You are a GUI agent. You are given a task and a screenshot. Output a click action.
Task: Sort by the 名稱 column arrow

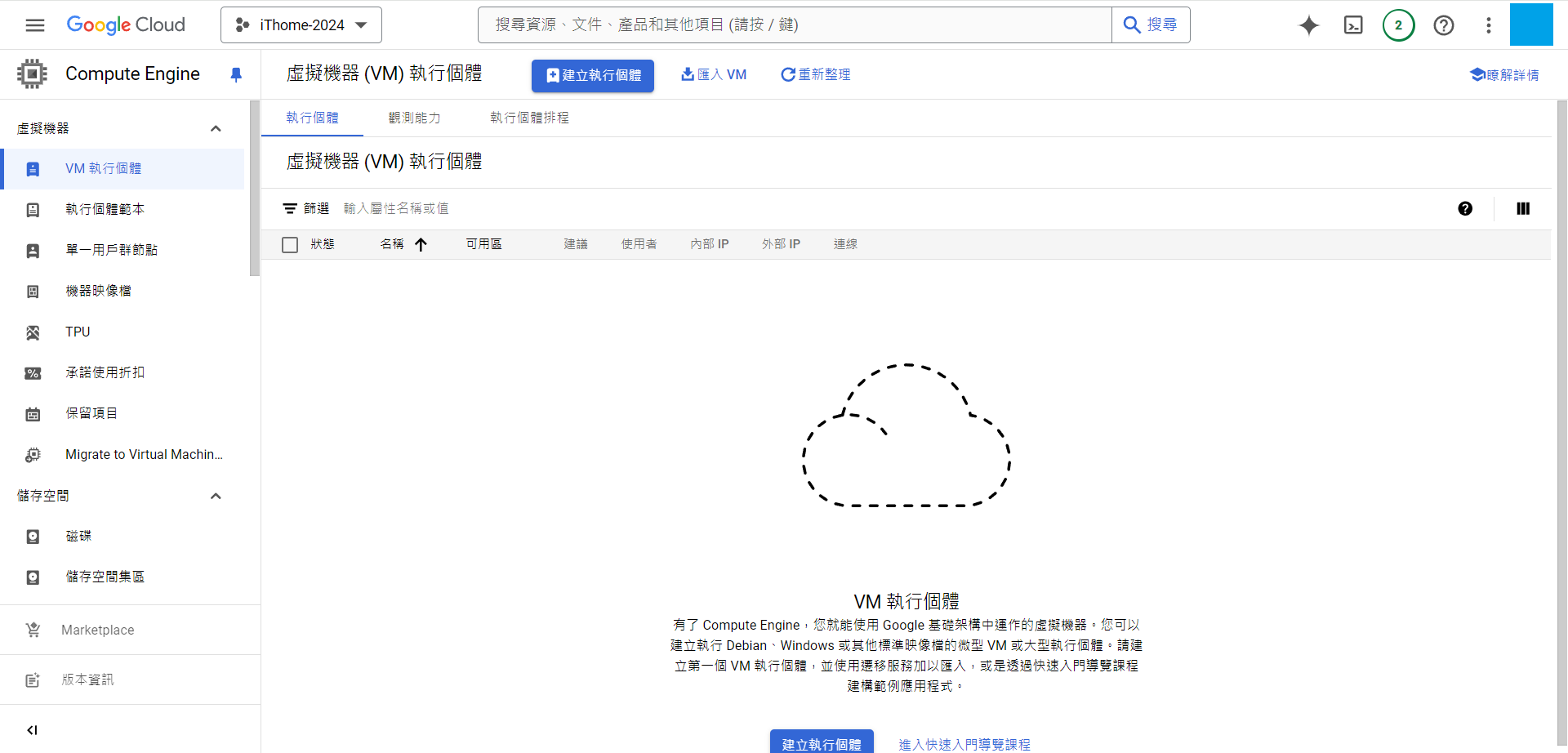point(421,244)
